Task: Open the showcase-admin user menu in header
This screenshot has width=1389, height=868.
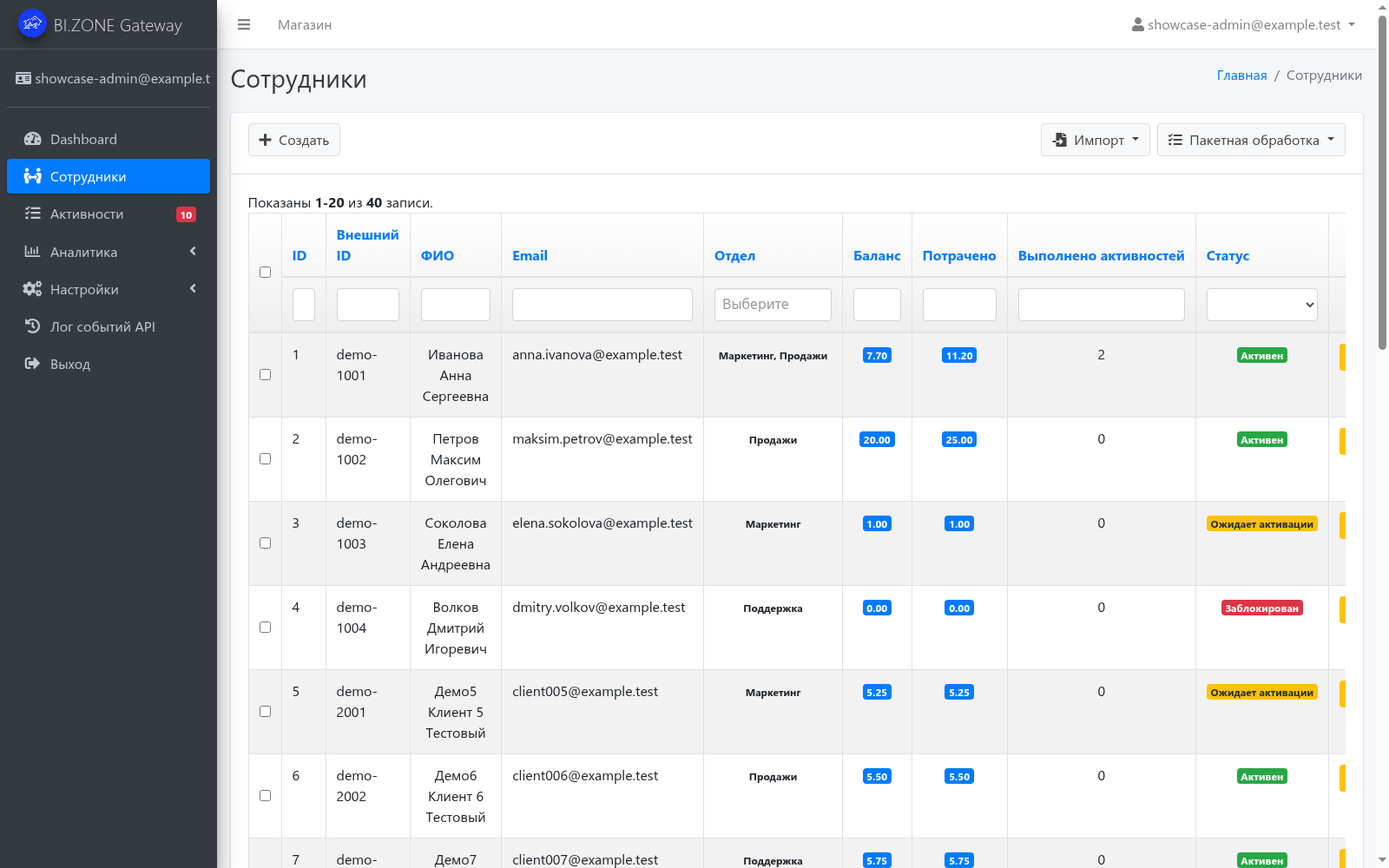Action: point(1243,25)
